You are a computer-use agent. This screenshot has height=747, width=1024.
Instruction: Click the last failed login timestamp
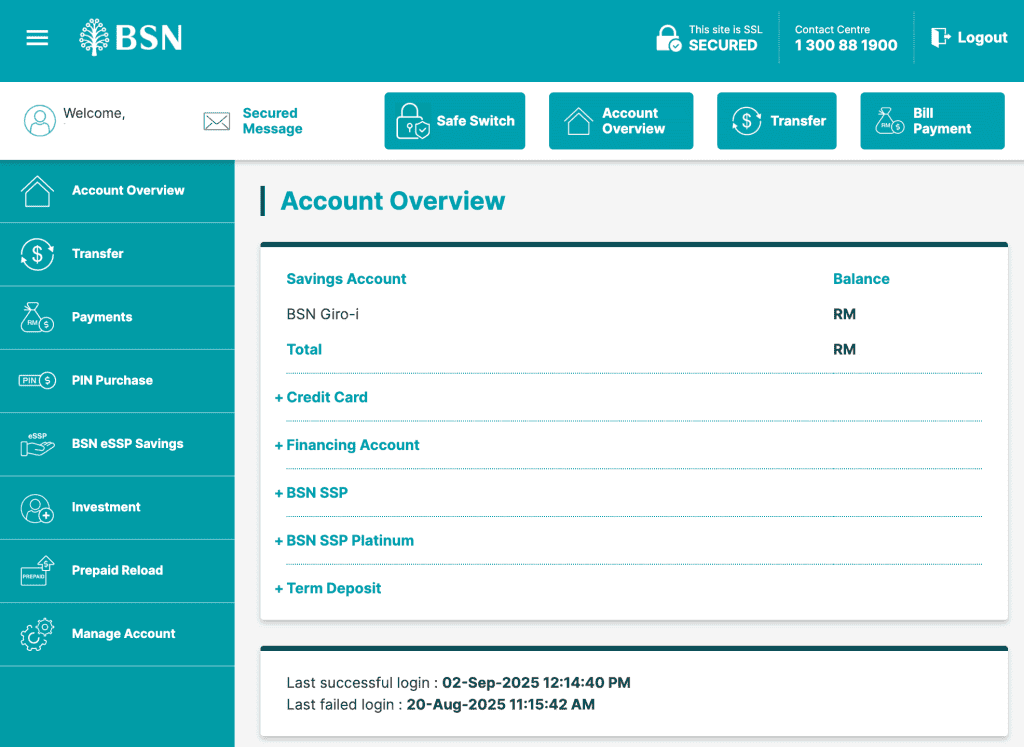click(x=500, y=705)
